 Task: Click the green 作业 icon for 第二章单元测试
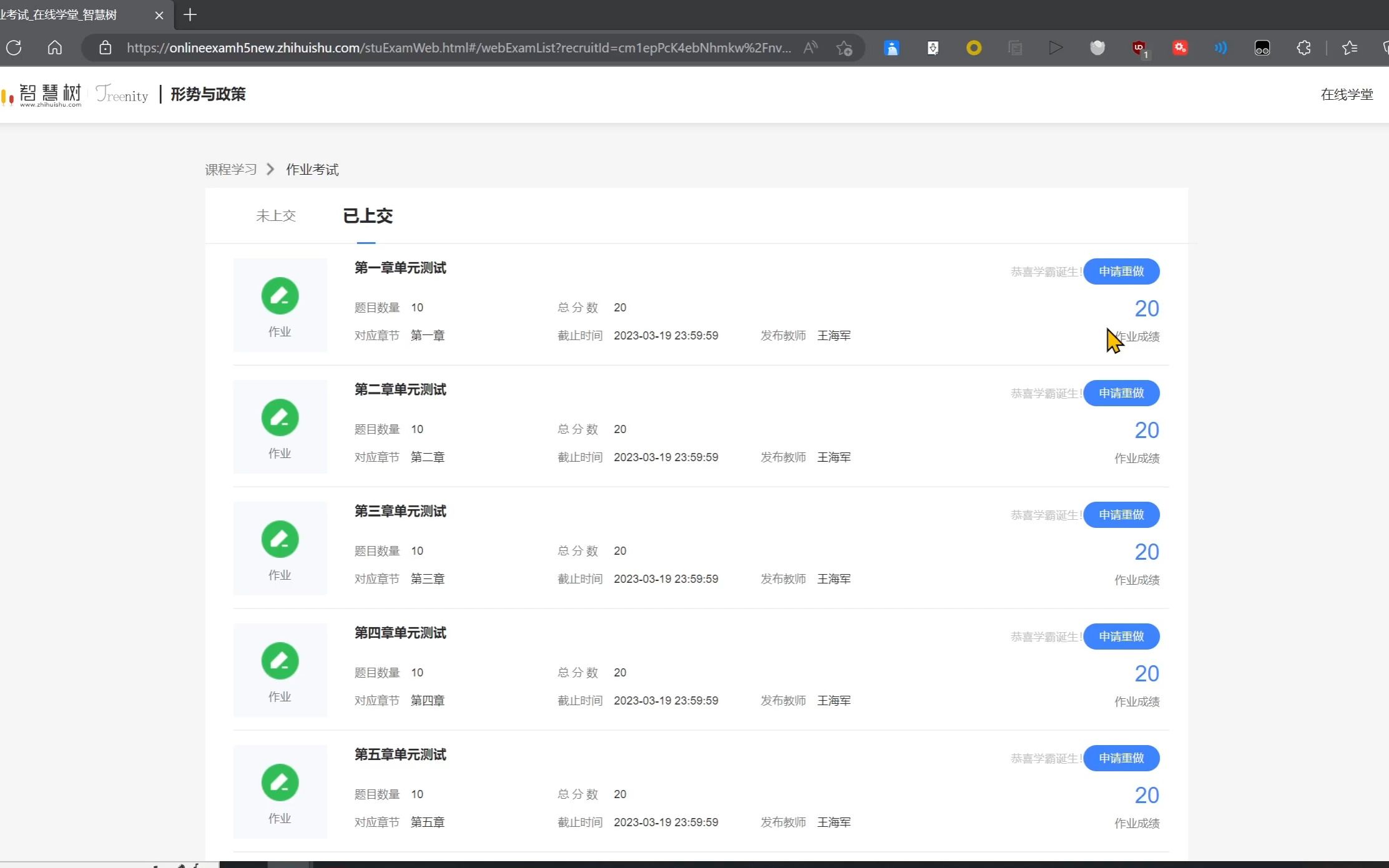pyautogui.click(x=280, y=417)
